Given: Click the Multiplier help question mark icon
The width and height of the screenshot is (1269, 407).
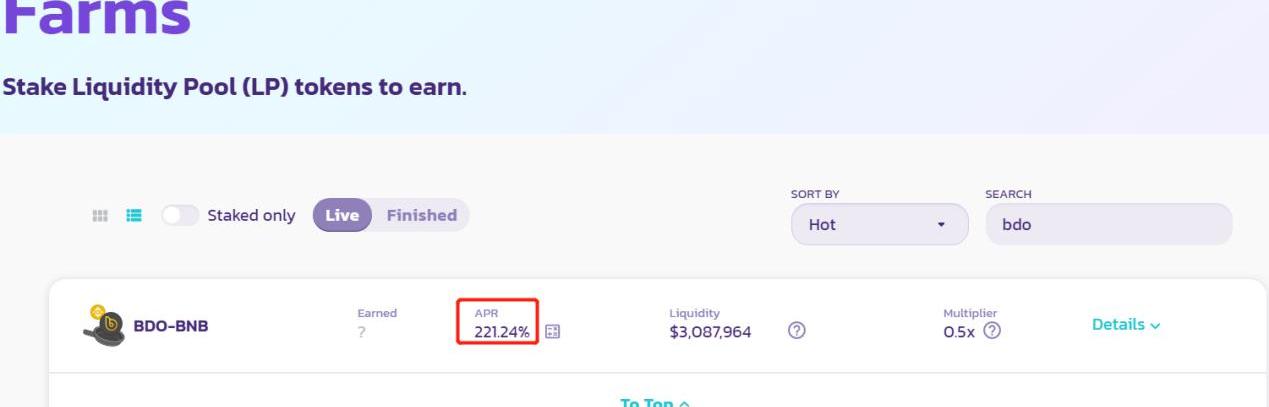Looking at the screenshot, I should click(992, 331).
